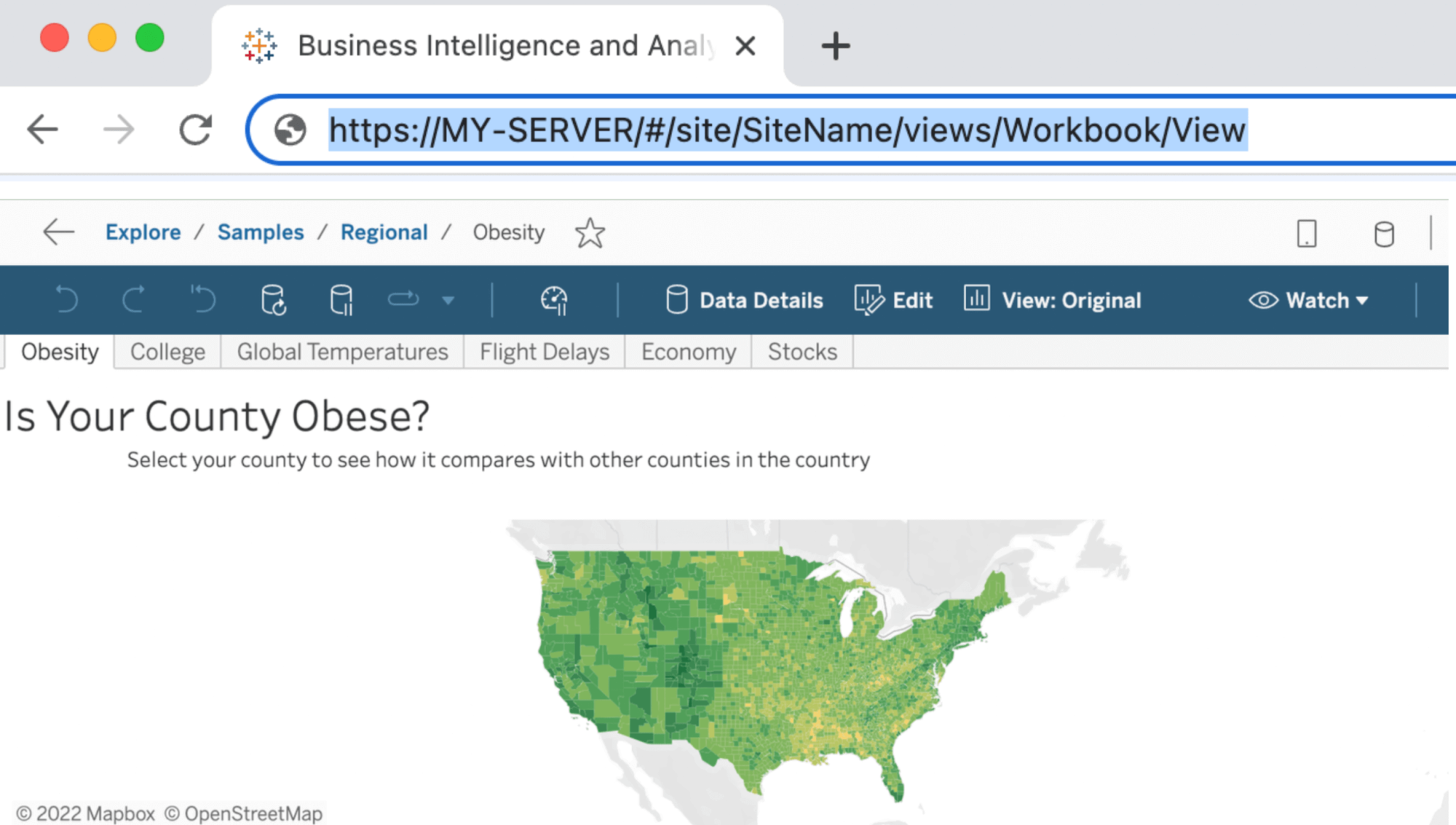This screenshot has width=1456, height=825.
Task: Click the data source cylinder icon near top right
Action: click(1383, 233)
